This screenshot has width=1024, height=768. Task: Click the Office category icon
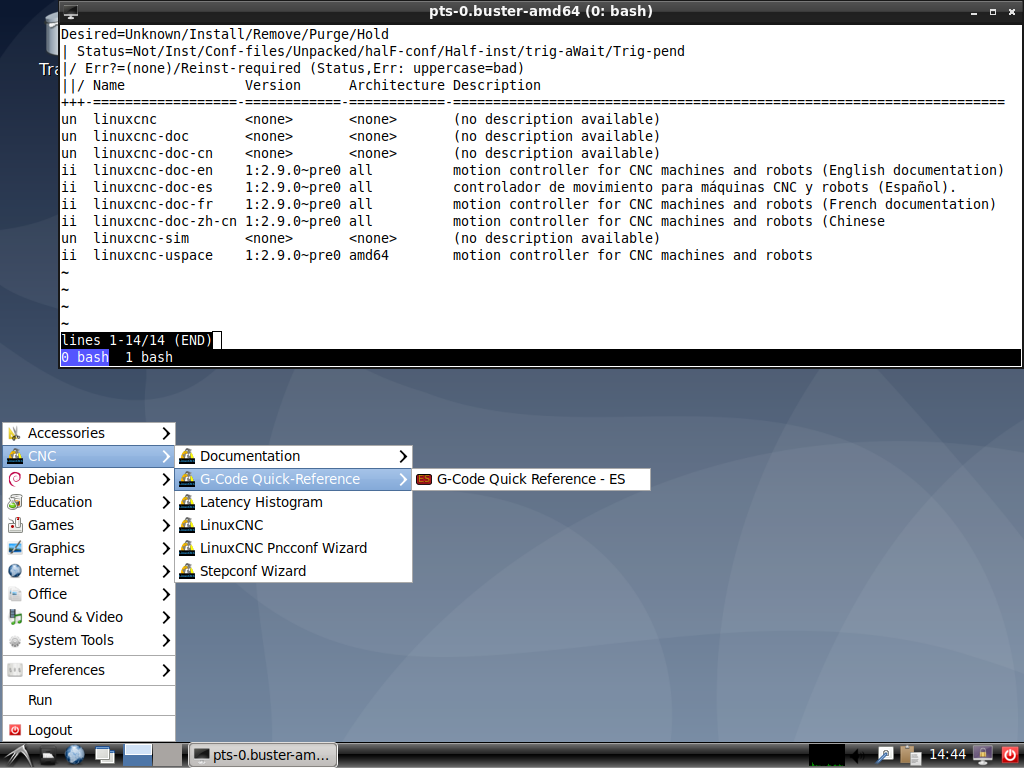(x=14, y=594)
